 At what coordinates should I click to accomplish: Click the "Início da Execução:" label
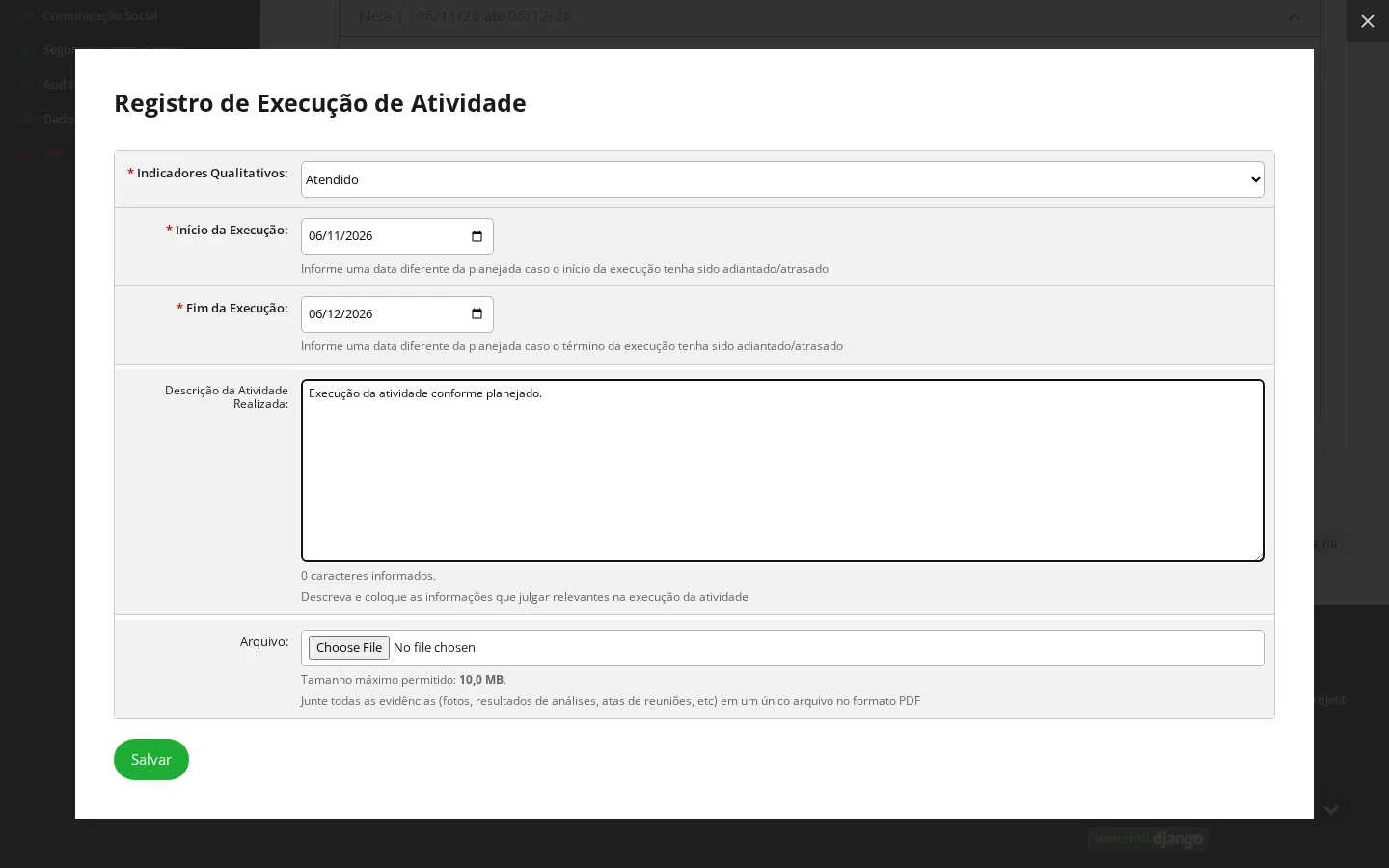pyautogui.click(x=227, y=231)
